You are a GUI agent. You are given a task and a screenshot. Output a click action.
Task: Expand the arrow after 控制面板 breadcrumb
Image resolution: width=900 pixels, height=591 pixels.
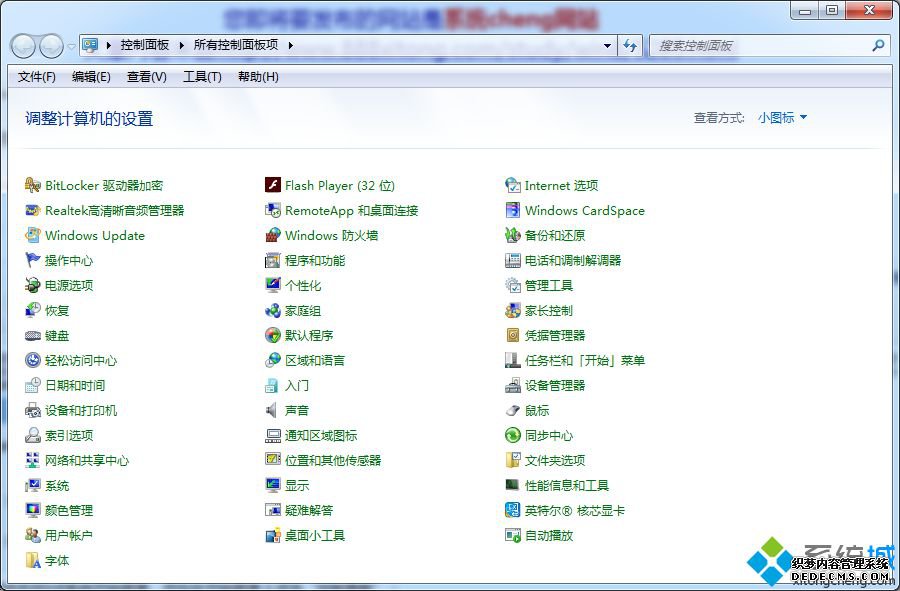(181, 45)
